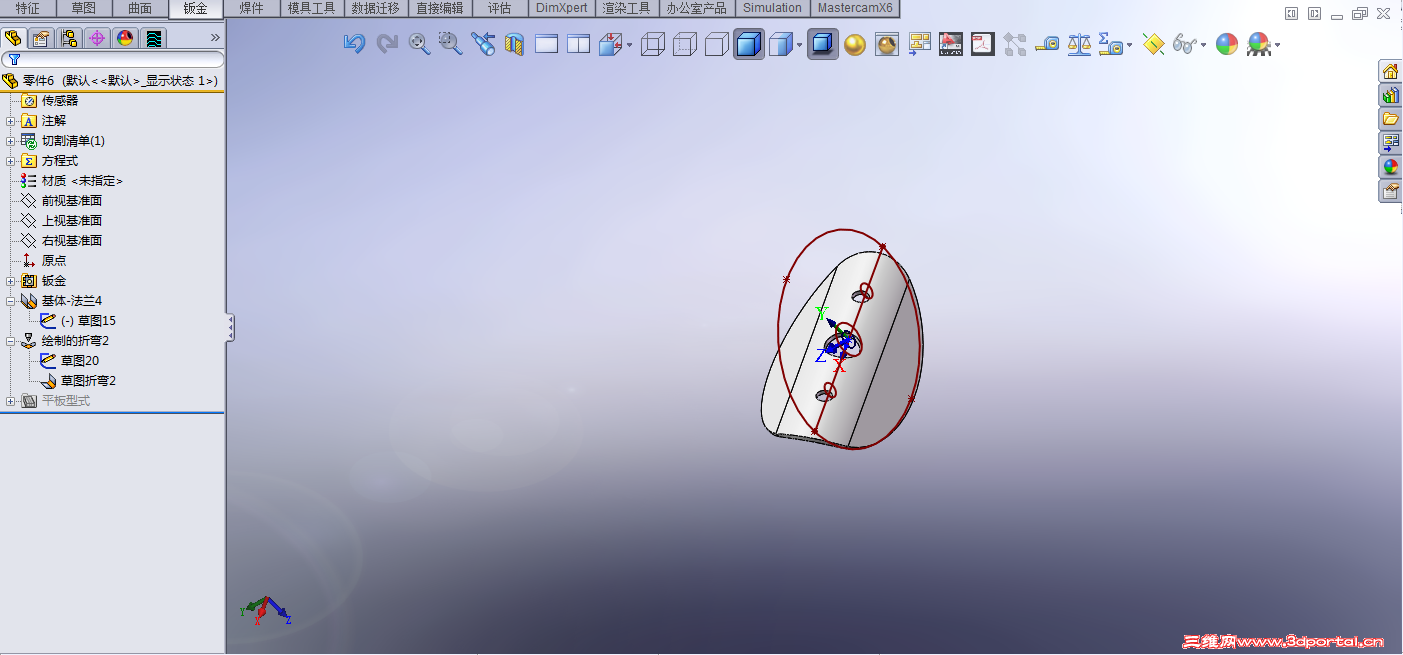Set display style to Wireframe

click(653, 44)
